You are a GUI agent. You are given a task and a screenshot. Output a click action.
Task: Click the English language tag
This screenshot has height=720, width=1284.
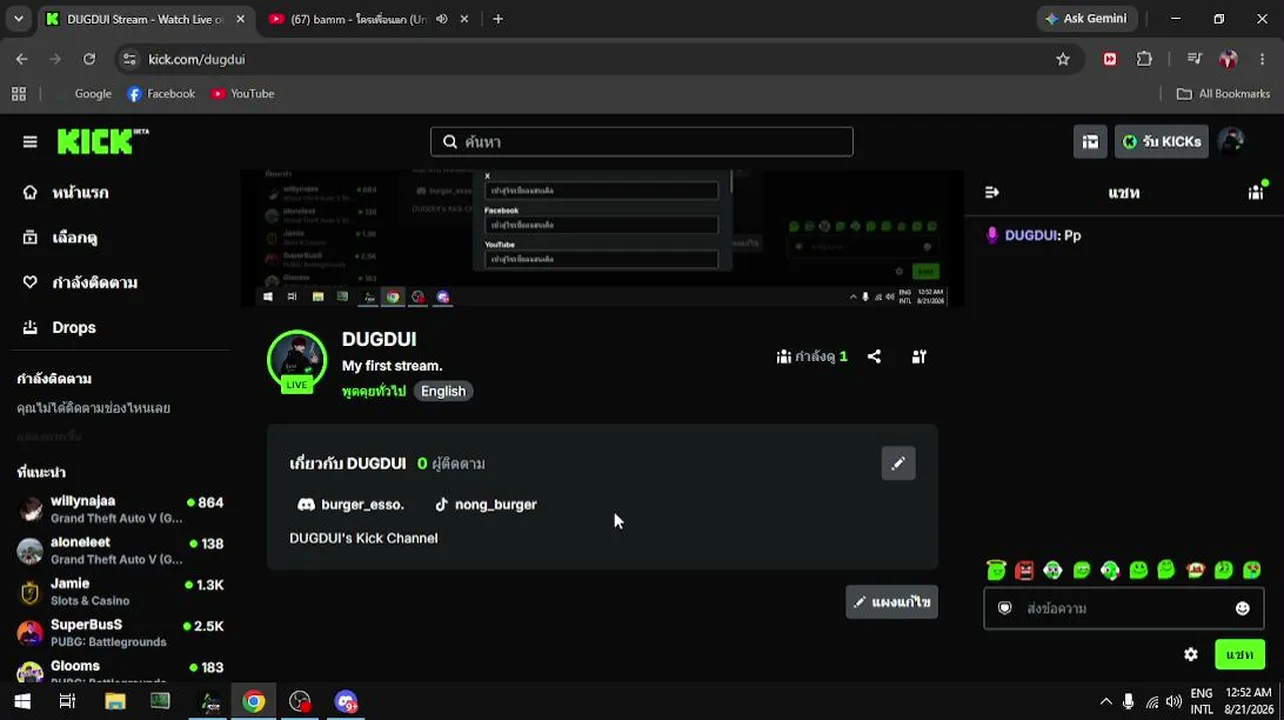[x=443, y=391]
